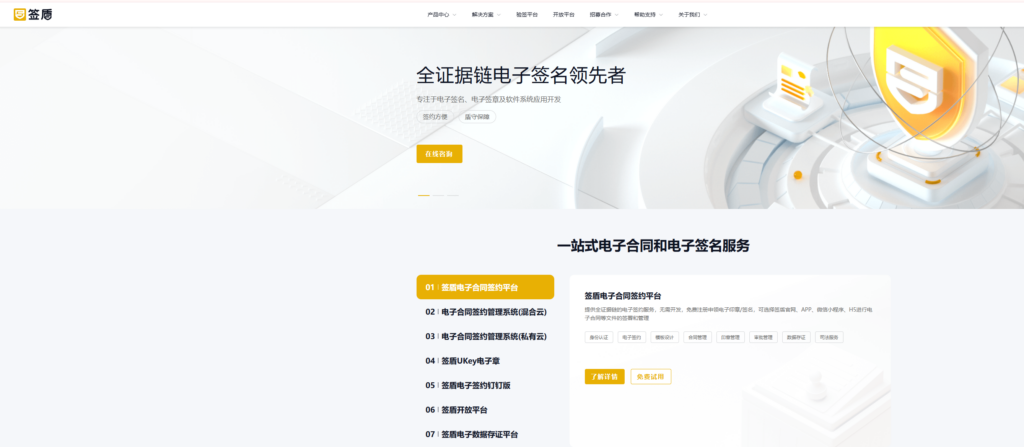
Task: Click the 身份认证 feature tag
Action: tap(599, 338)
